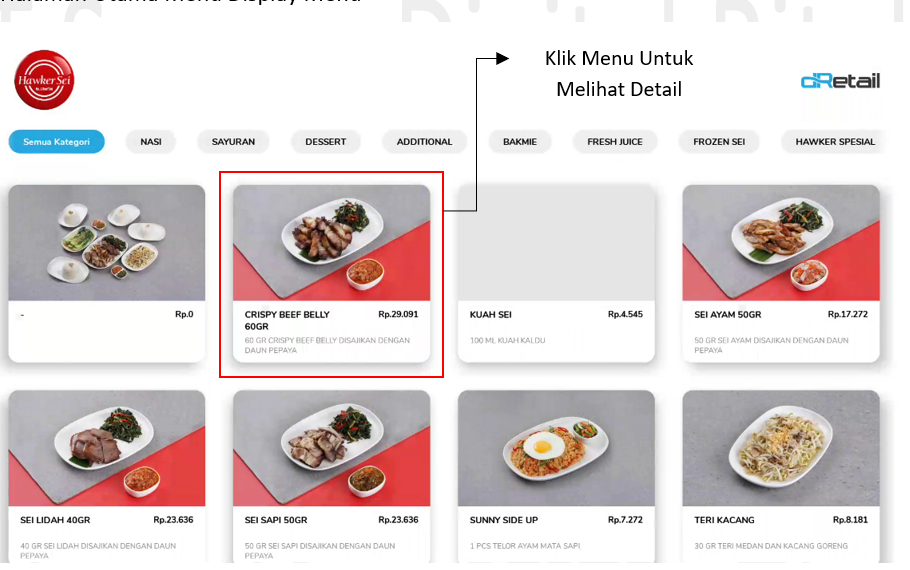Show the FROZEN SEI category
Viewport: 910px width, 570px height.
(x=719, y=142)
